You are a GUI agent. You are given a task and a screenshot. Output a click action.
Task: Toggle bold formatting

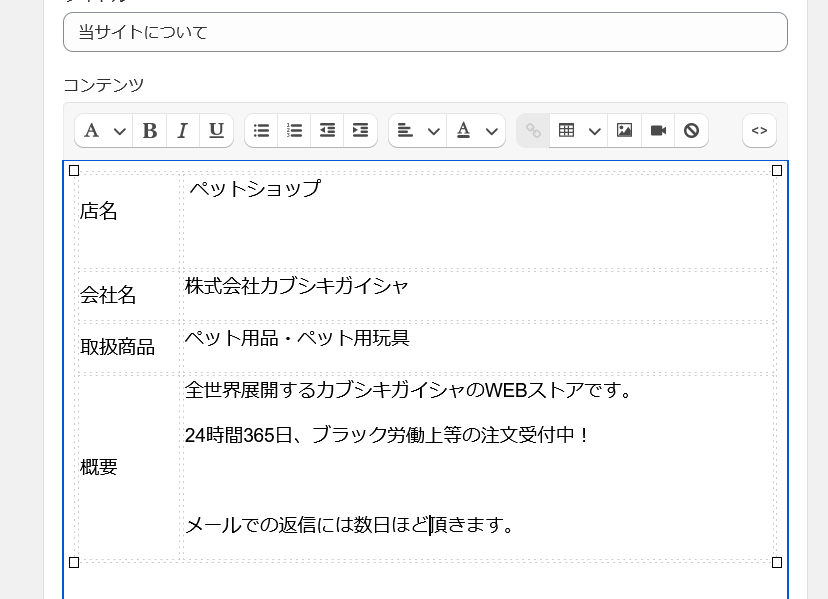pyautogui.click(x=150, y=131)
